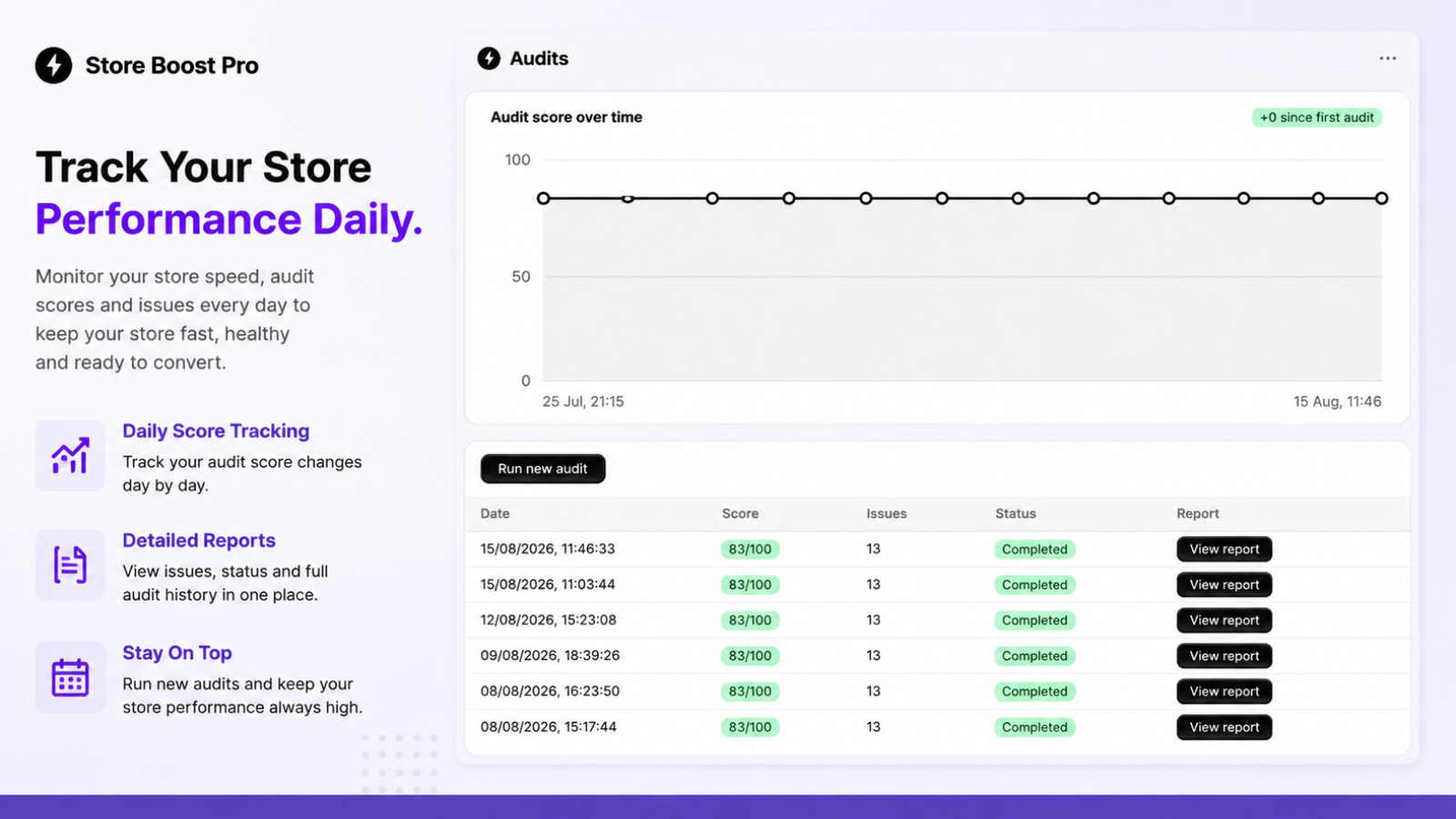Click the +0 since first audit badge

pyautogui.click(x=1317, y=117)
